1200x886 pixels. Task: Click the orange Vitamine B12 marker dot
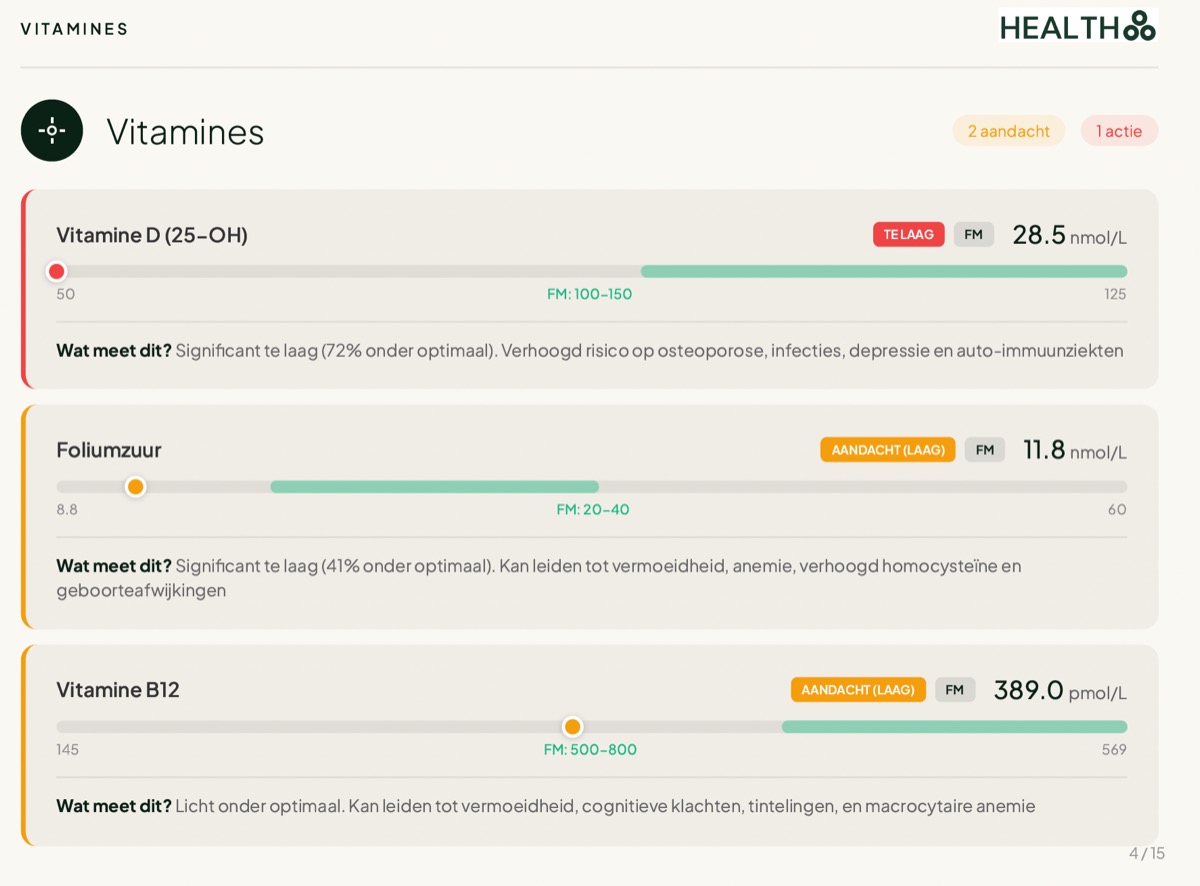[572, 727]
